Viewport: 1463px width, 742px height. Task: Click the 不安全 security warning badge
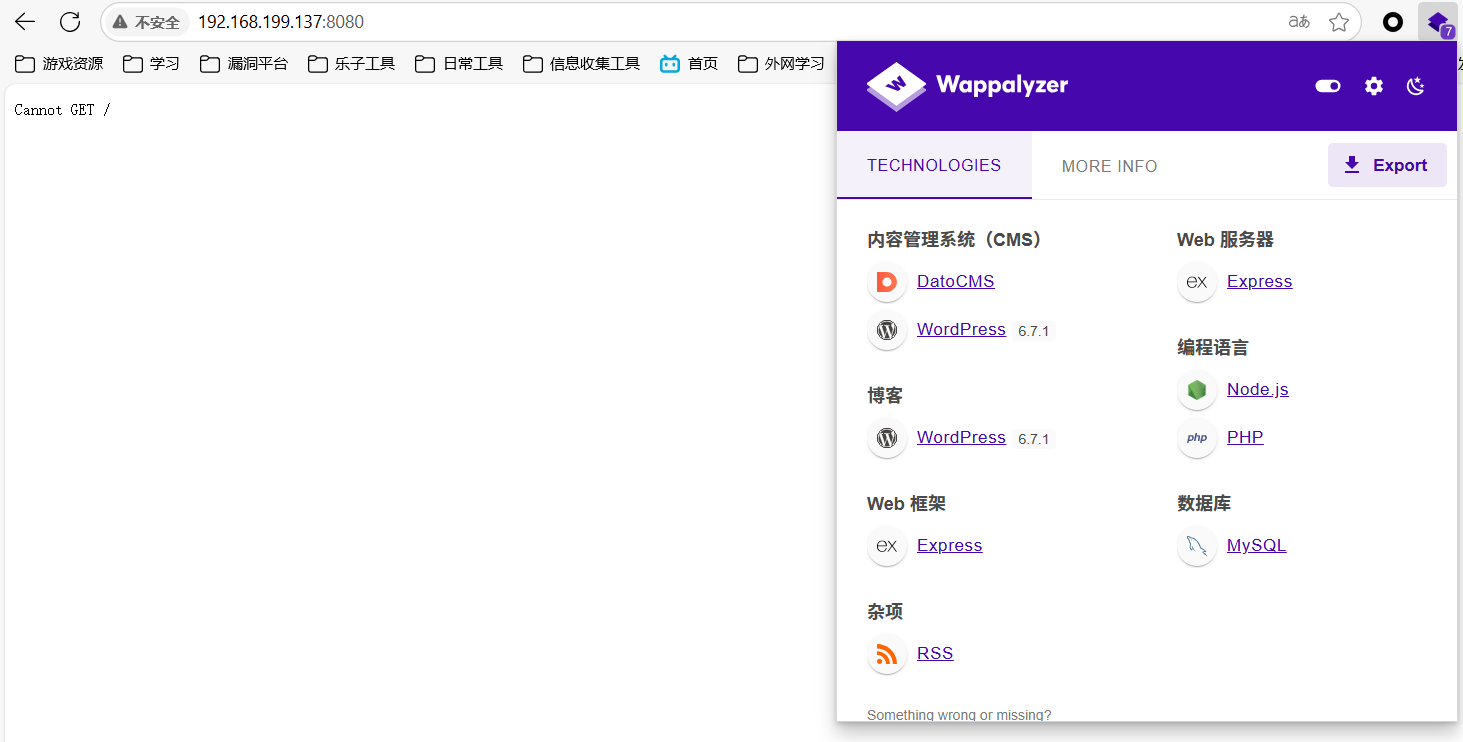coord(146,22)
